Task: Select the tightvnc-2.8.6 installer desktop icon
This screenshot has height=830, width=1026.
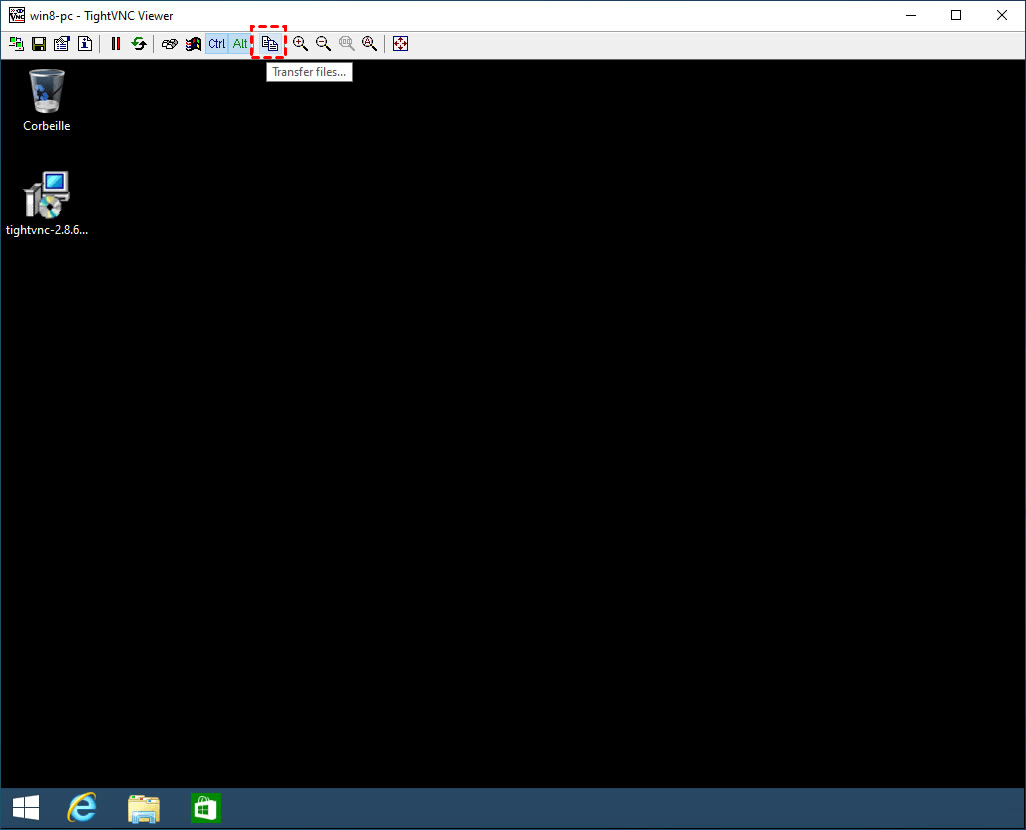Action: (x=46, y=204)
